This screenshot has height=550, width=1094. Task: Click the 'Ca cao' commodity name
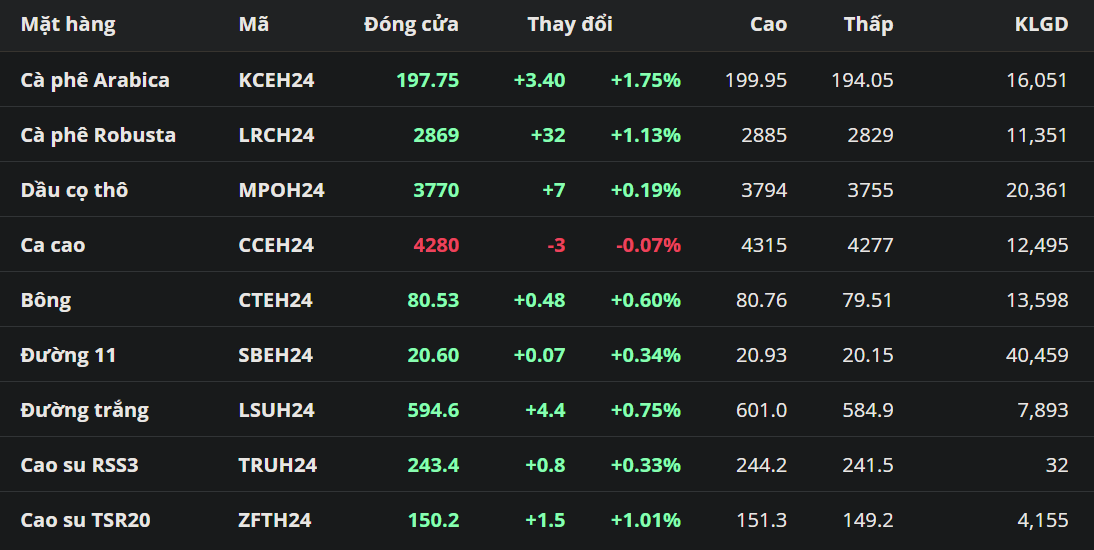(53, 245)
